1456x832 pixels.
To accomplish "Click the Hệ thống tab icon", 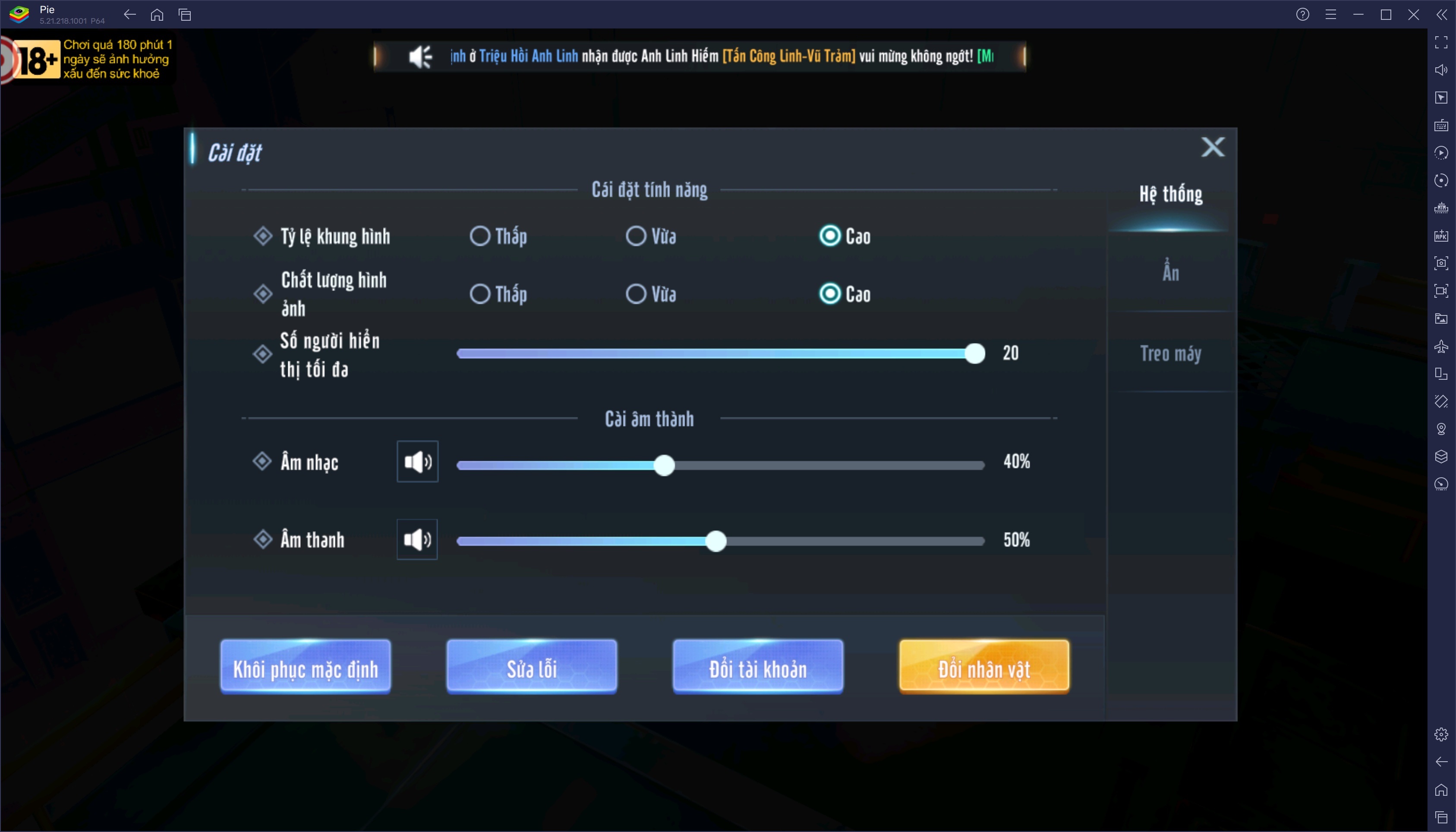I will coord(1171,193).
